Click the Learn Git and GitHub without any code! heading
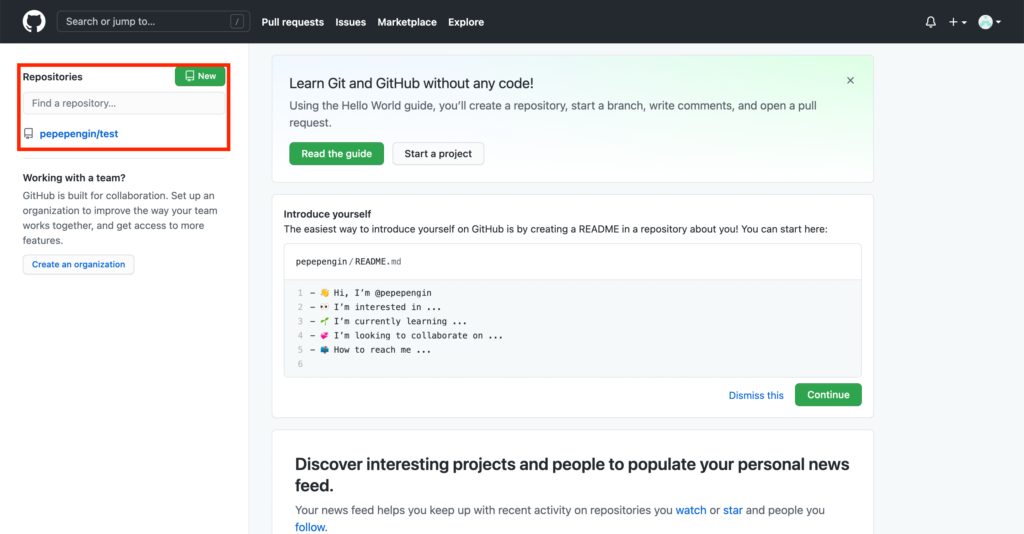 coord(411,84)
